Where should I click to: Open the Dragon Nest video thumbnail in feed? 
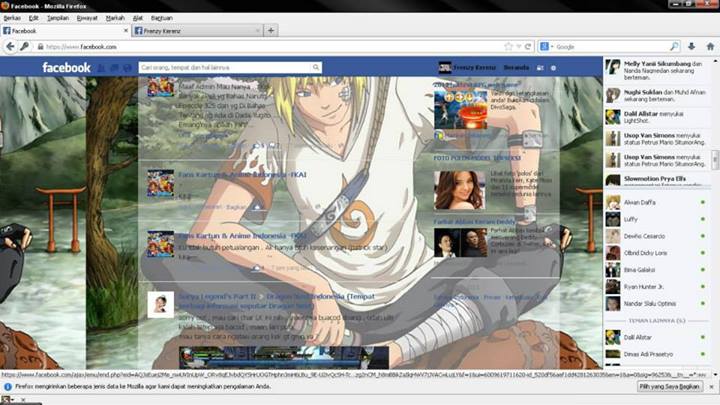[284, 357]
